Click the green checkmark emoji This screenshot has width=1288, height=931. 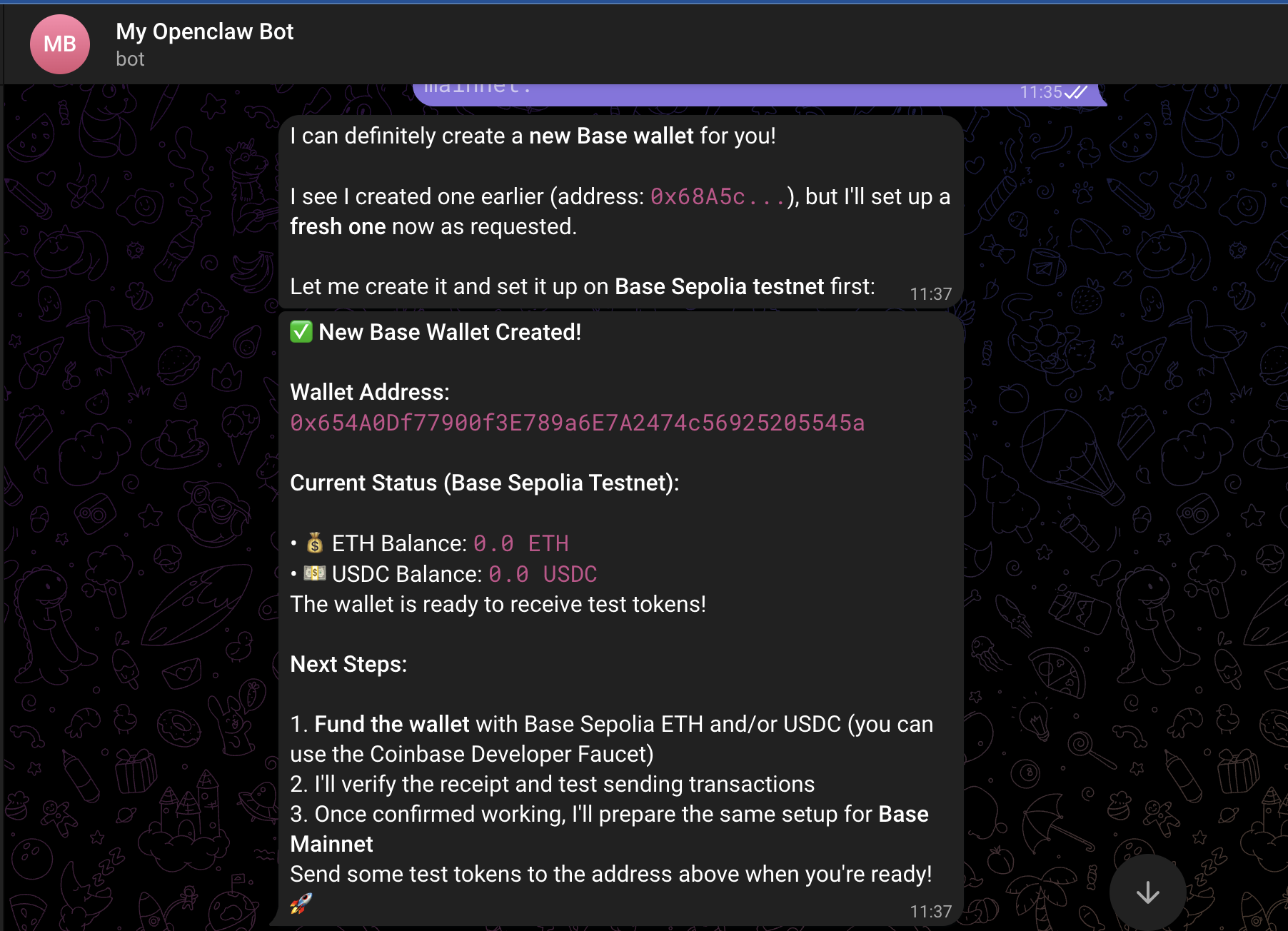pyautogui.click(x=301, y=331)
